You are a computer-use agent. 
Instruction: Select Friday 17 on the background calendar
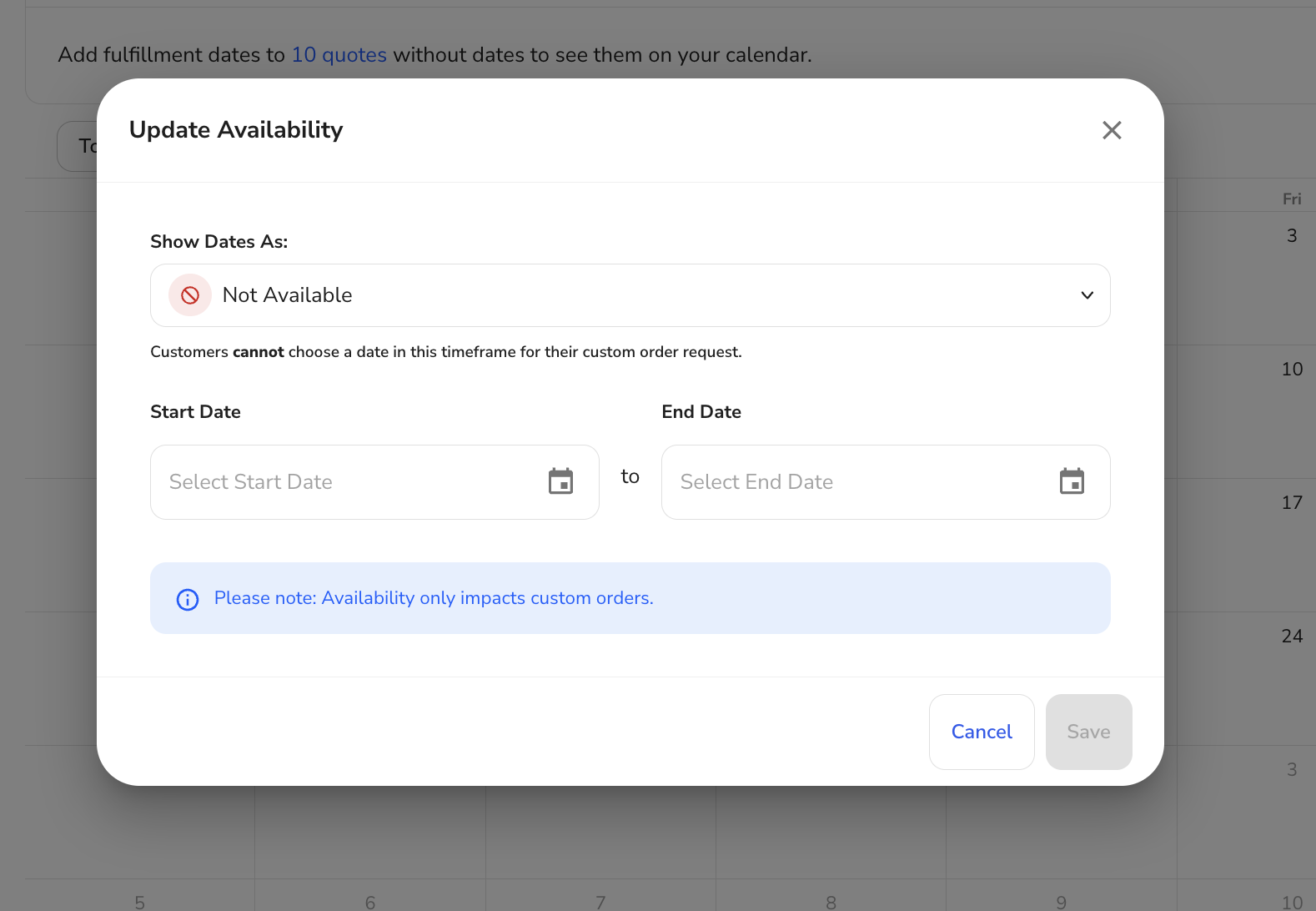coord(1292,503)
